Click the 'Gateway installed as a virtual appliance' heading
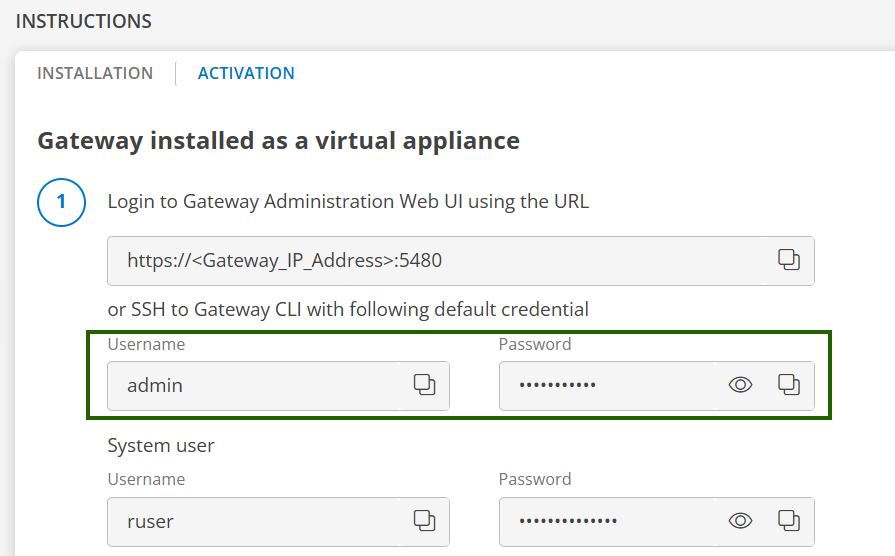The height and width of the screenshot is (556, 895). click(x=278, y=140)
